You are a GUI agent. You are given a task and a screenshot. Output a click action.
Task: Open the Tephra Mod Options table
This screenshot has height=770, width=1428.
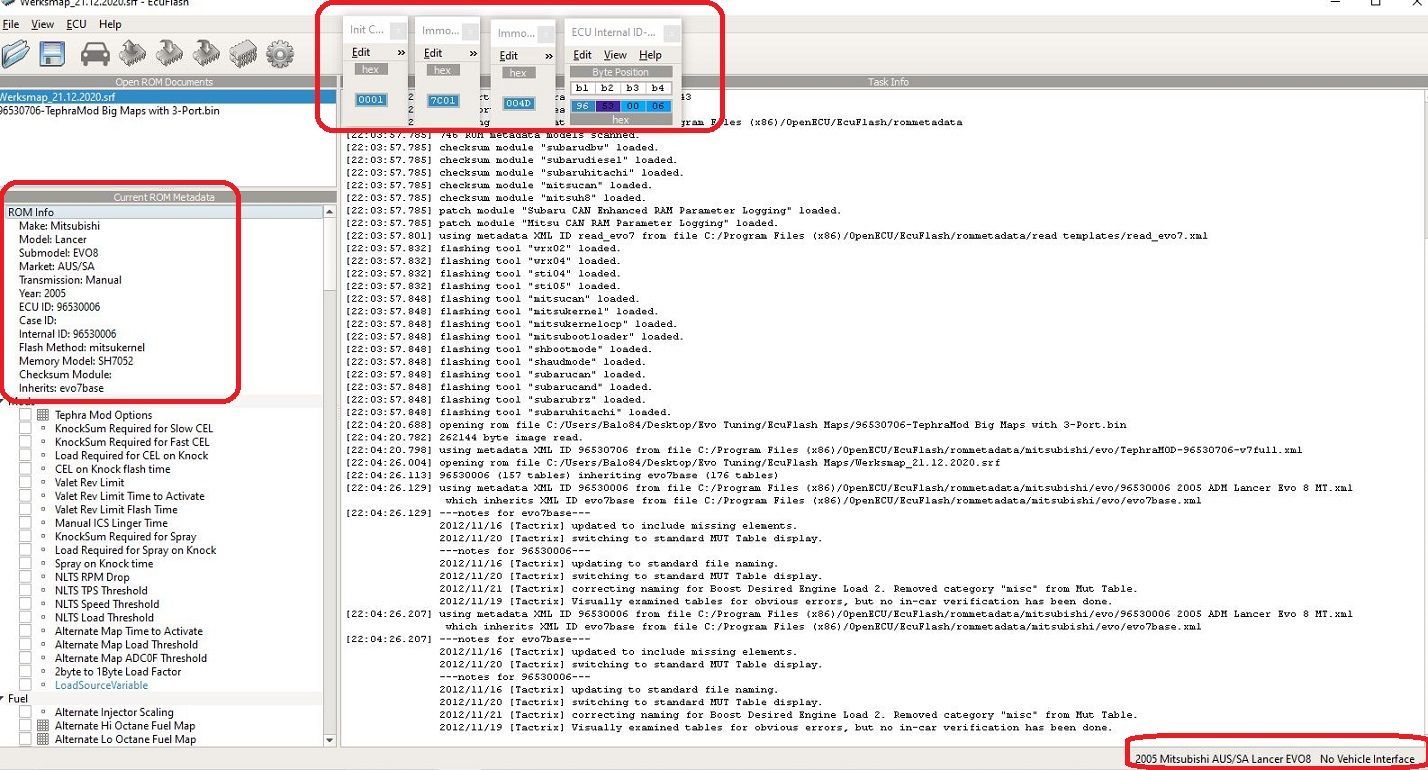(103, 415)
